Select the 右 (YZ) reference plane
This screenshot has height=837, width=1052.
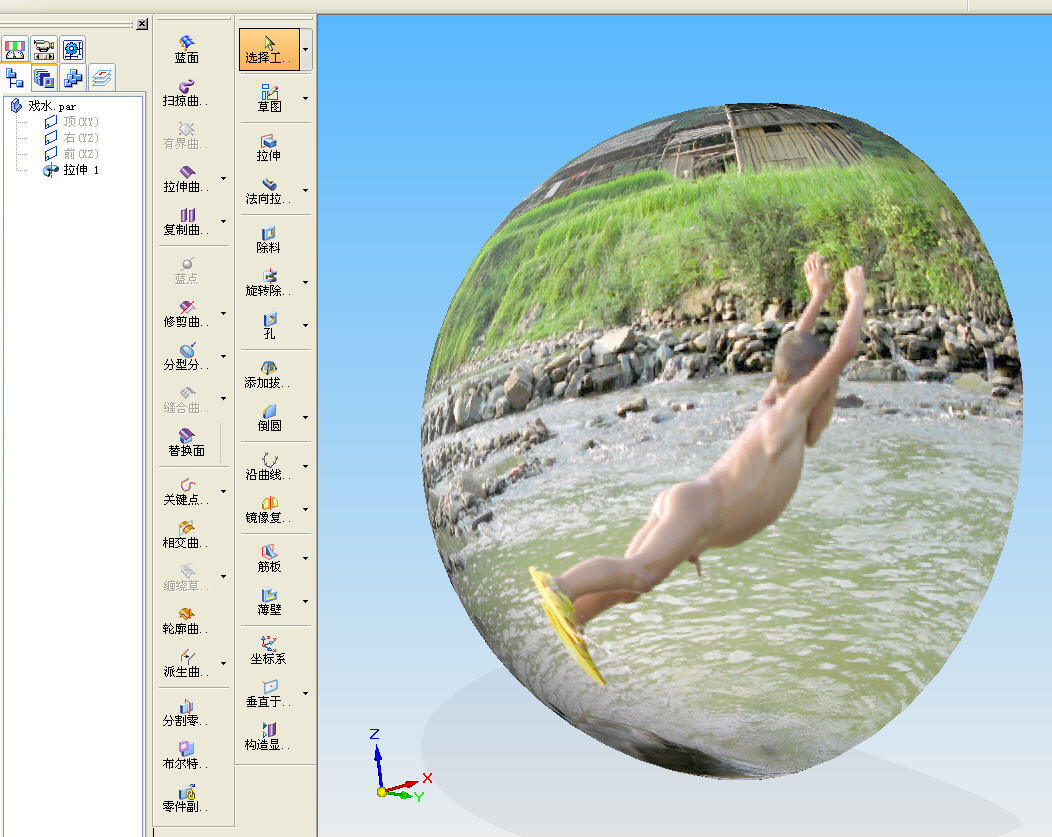[72, 138]
